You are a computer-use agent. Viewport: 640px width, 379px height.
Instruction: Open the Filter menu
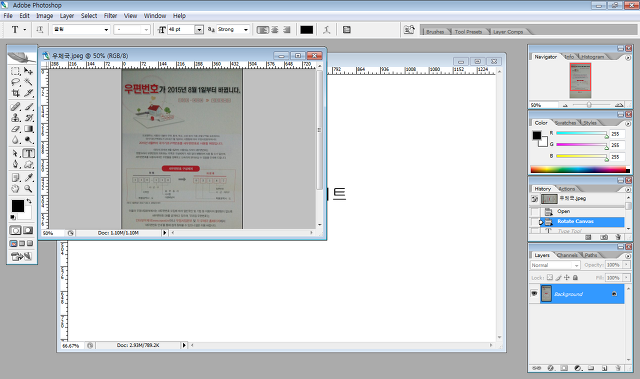[x=110, y=16]
